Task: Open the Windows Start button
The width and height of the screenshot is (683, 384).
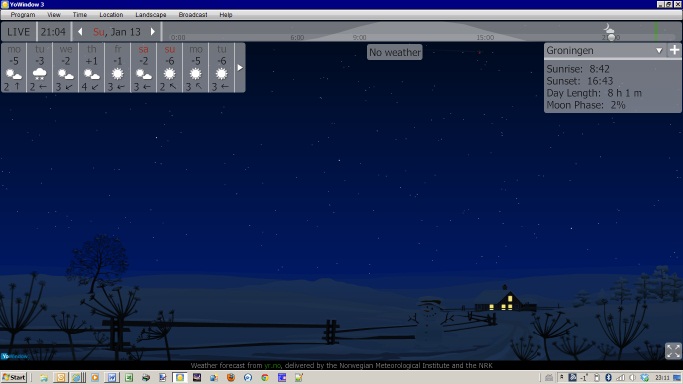Action: click(x=14, y=377)
